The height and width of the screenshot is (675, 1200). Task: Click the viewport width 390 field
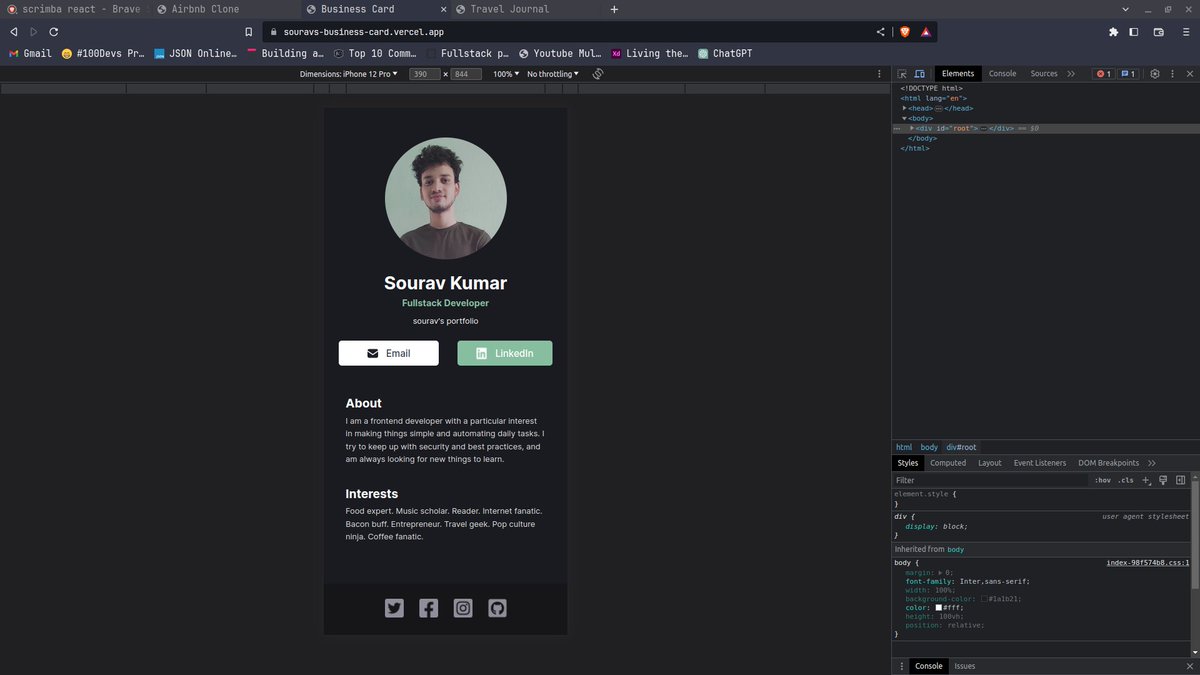point(424,74)
